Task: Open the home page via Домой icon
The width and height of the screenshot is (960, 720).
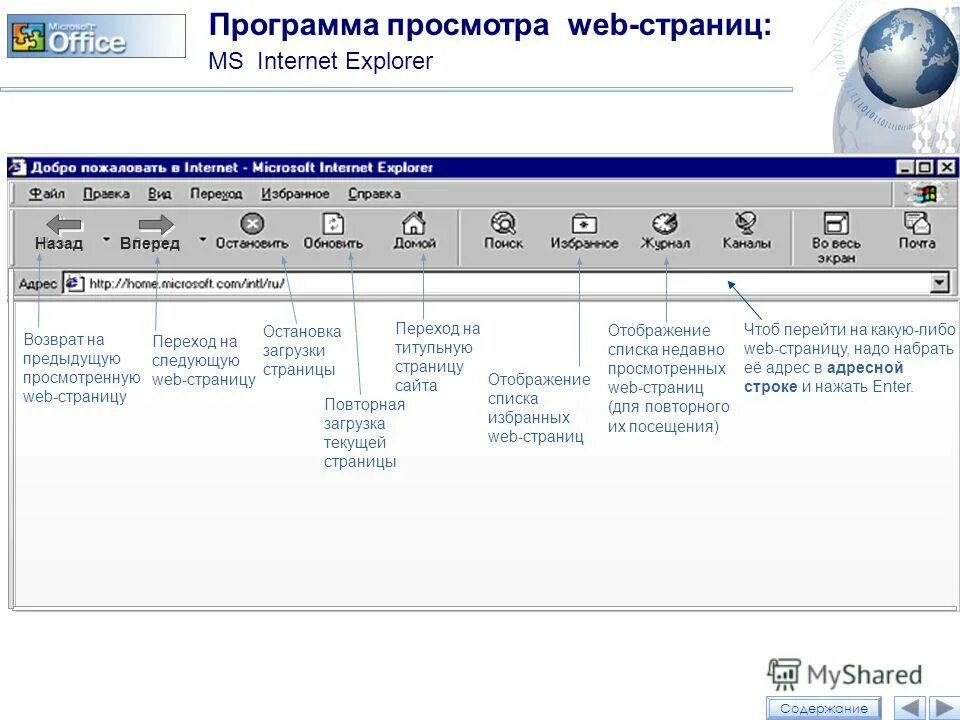Action: pos(414,221)
